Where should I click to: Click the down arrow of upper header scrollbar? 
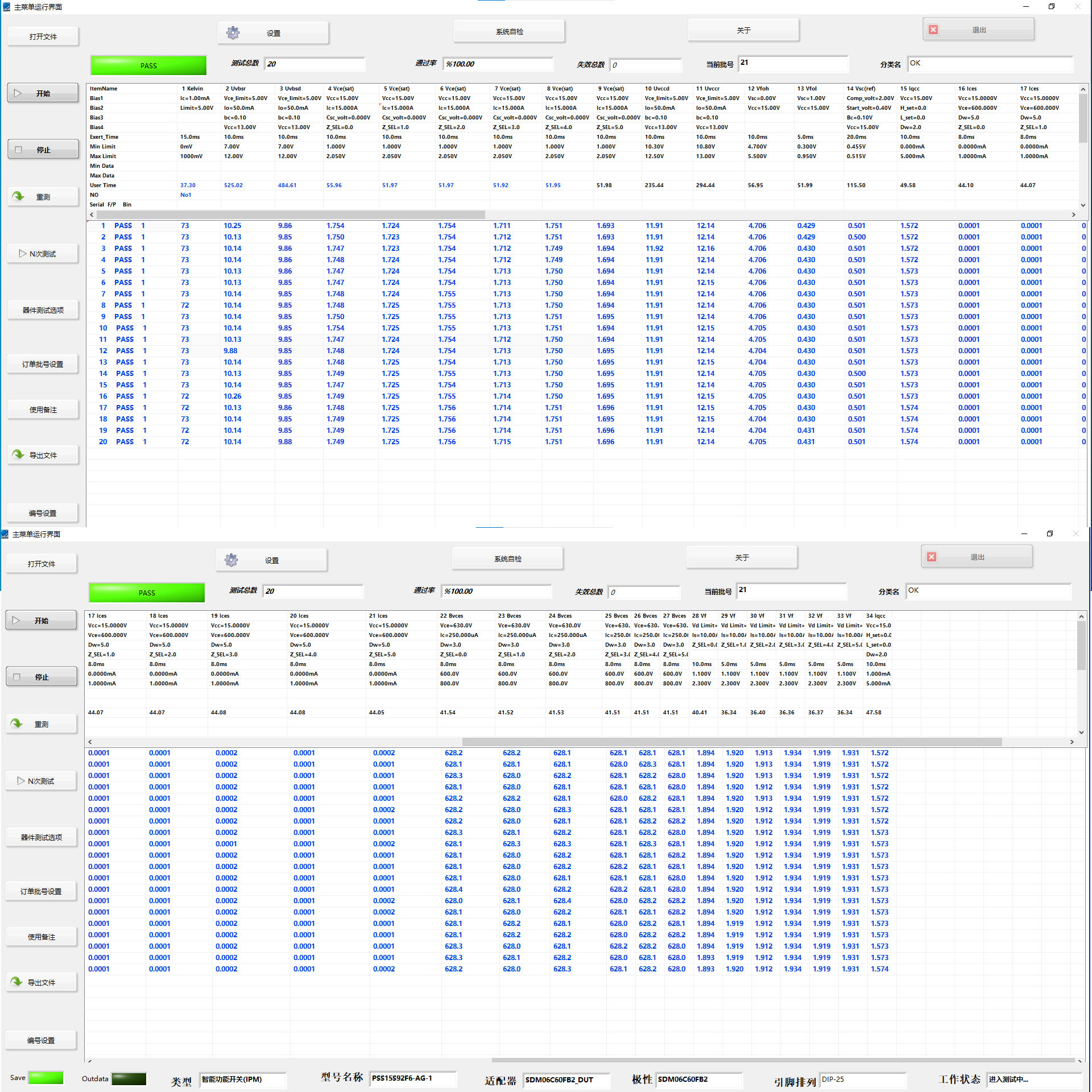tap(1083, 205)
